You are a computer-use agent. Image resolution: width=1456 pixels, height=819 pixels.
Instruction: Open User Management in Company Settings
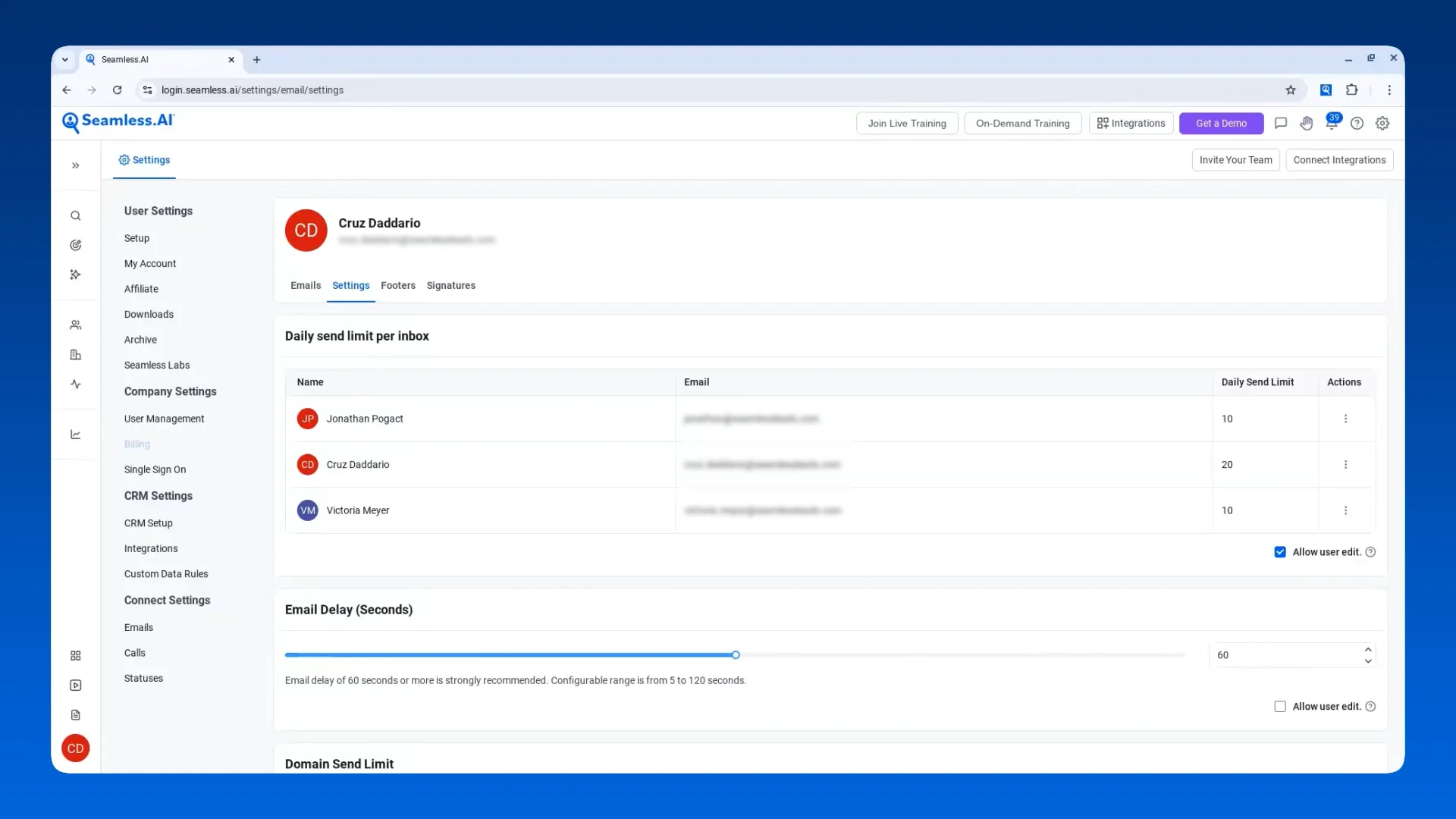click(164, 419)
